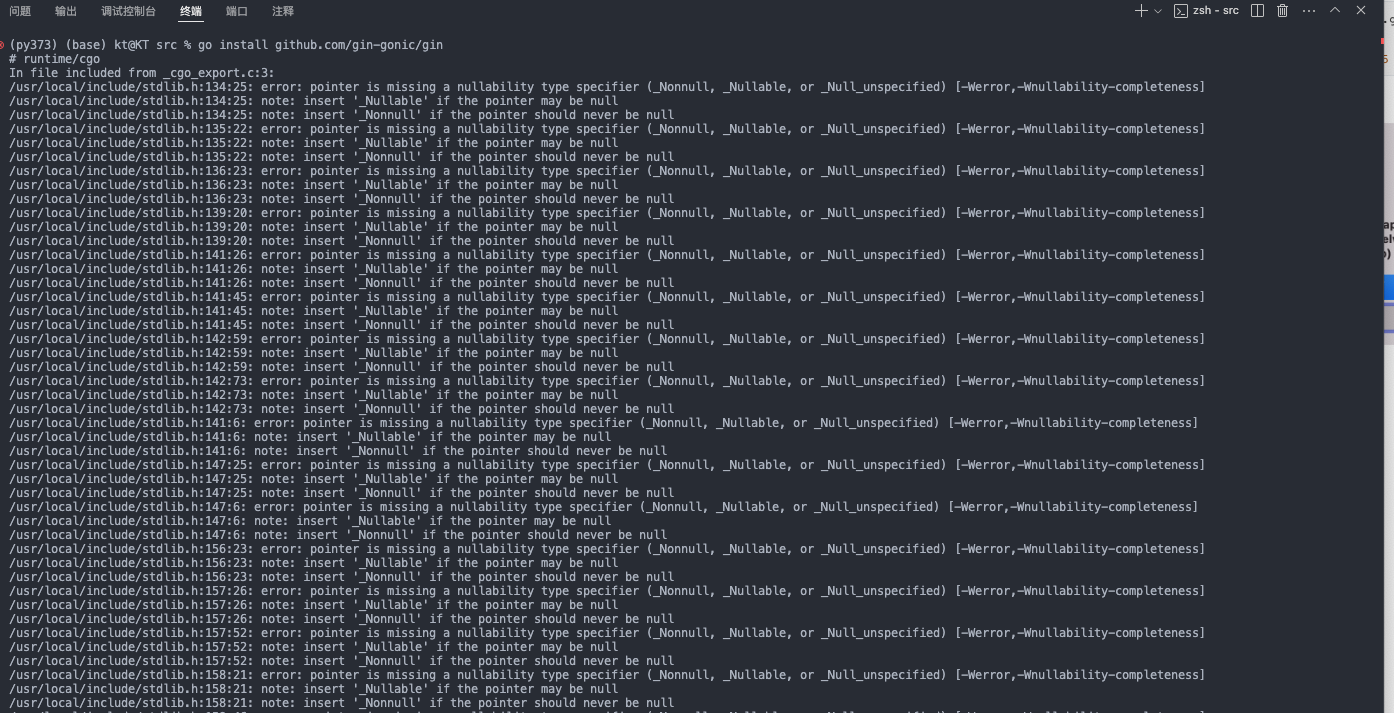This screenshot has width=1394, height=713.
Task: Click the stdlib.h:141:6 error line
Action: (x=603, y=423)
